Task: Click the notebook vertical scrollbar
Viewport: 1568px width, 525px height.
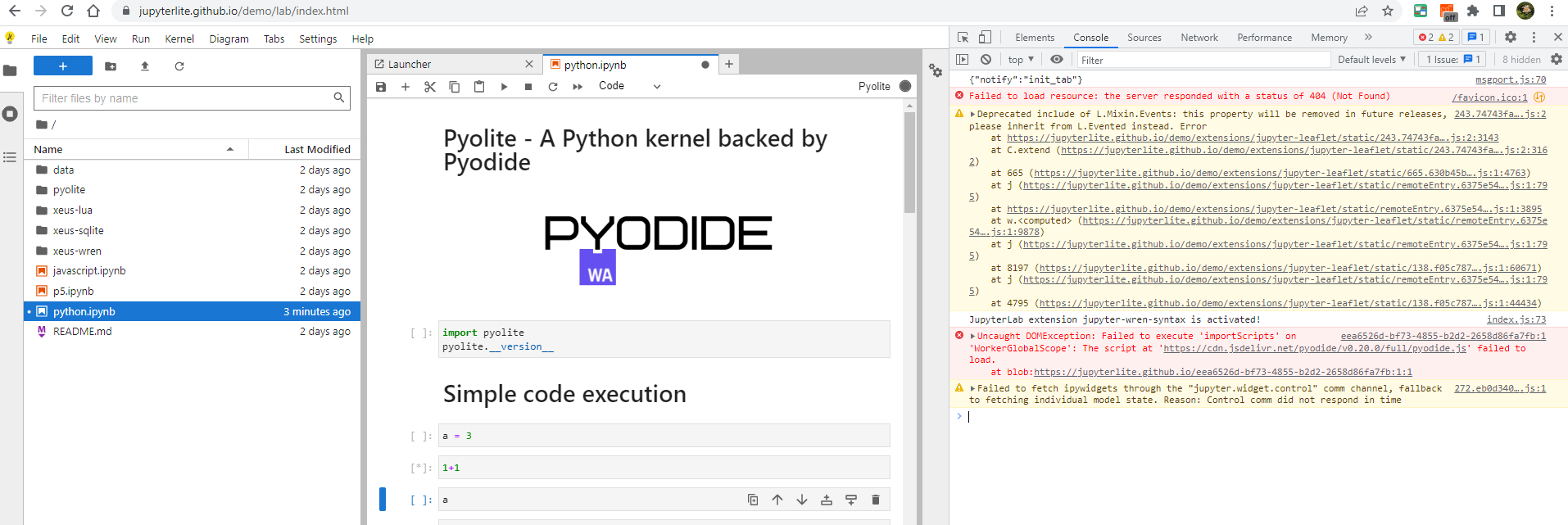Action: pos(909,163)
